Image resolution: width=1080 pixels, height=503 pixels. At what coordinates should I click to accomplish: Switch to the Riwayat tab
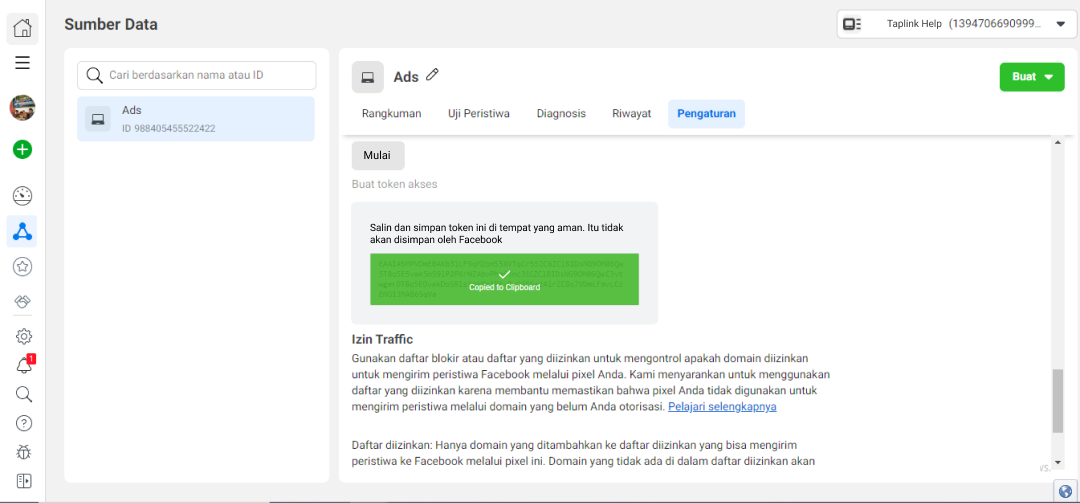[x=632, y=114]
